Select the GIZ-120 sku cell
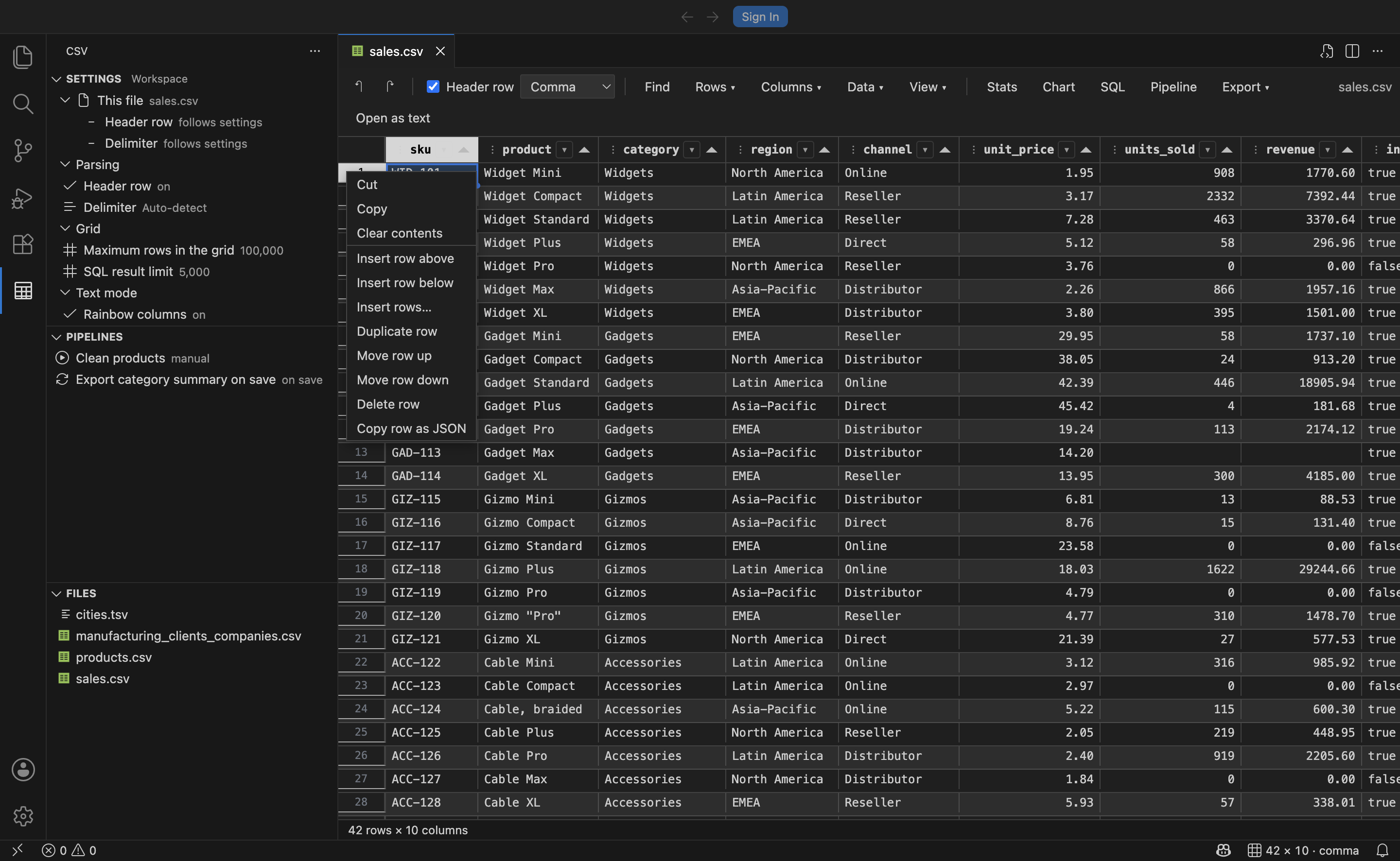The image size is (1400, 861). [x=431, y=616]
